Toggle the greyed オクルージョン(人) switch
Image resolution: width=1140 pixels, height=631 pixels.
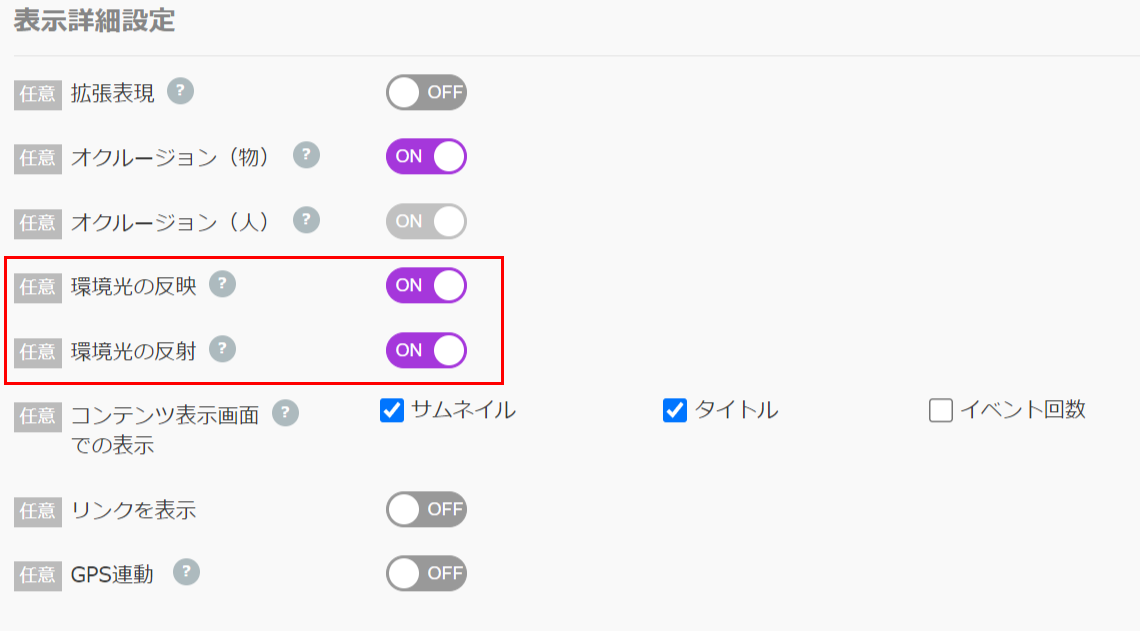point(426,221)
